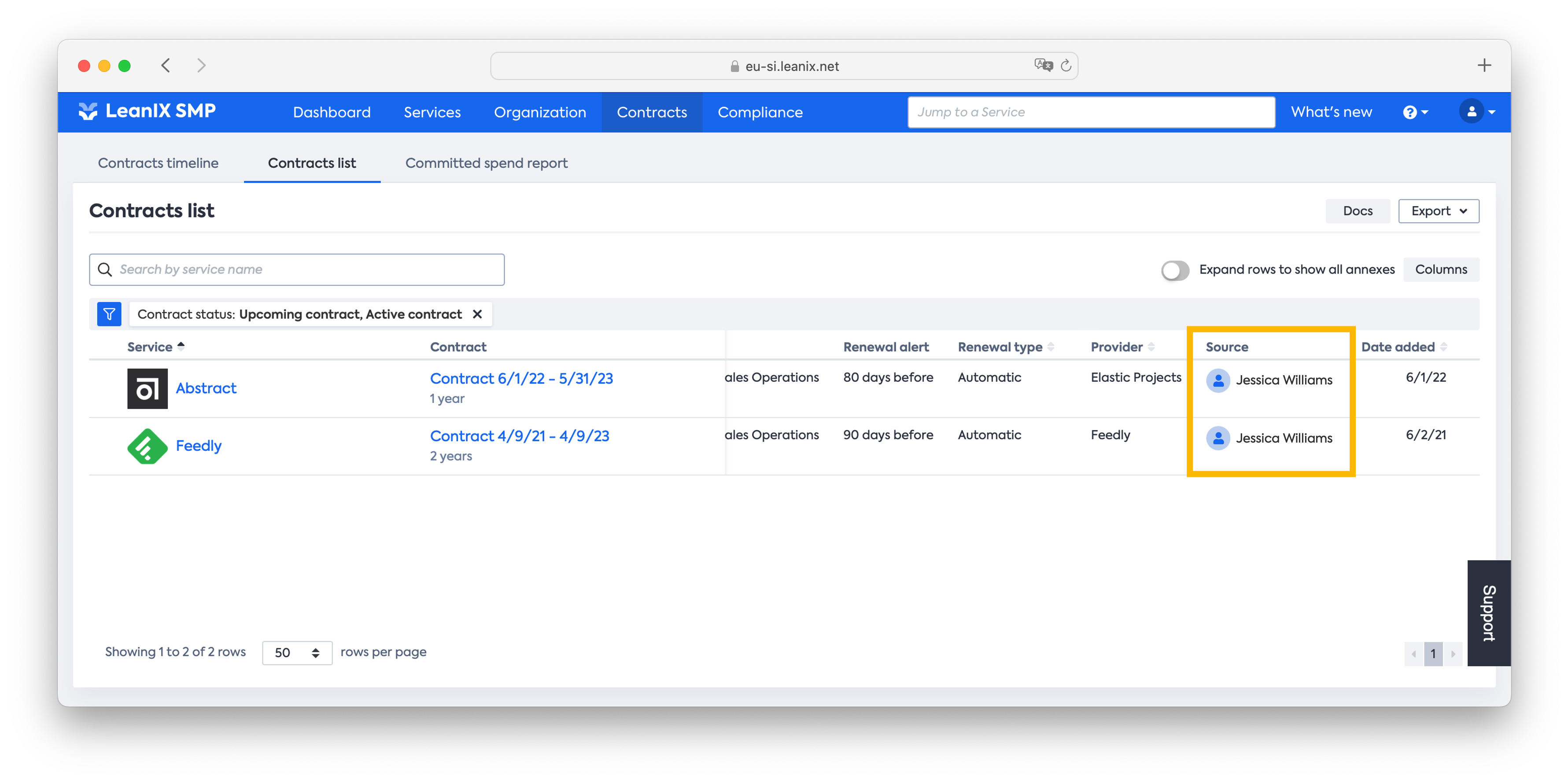Open Committed spend report tab
This screenshot has width=1568, height=783.
pyautogui.click(x=487, y=163)
